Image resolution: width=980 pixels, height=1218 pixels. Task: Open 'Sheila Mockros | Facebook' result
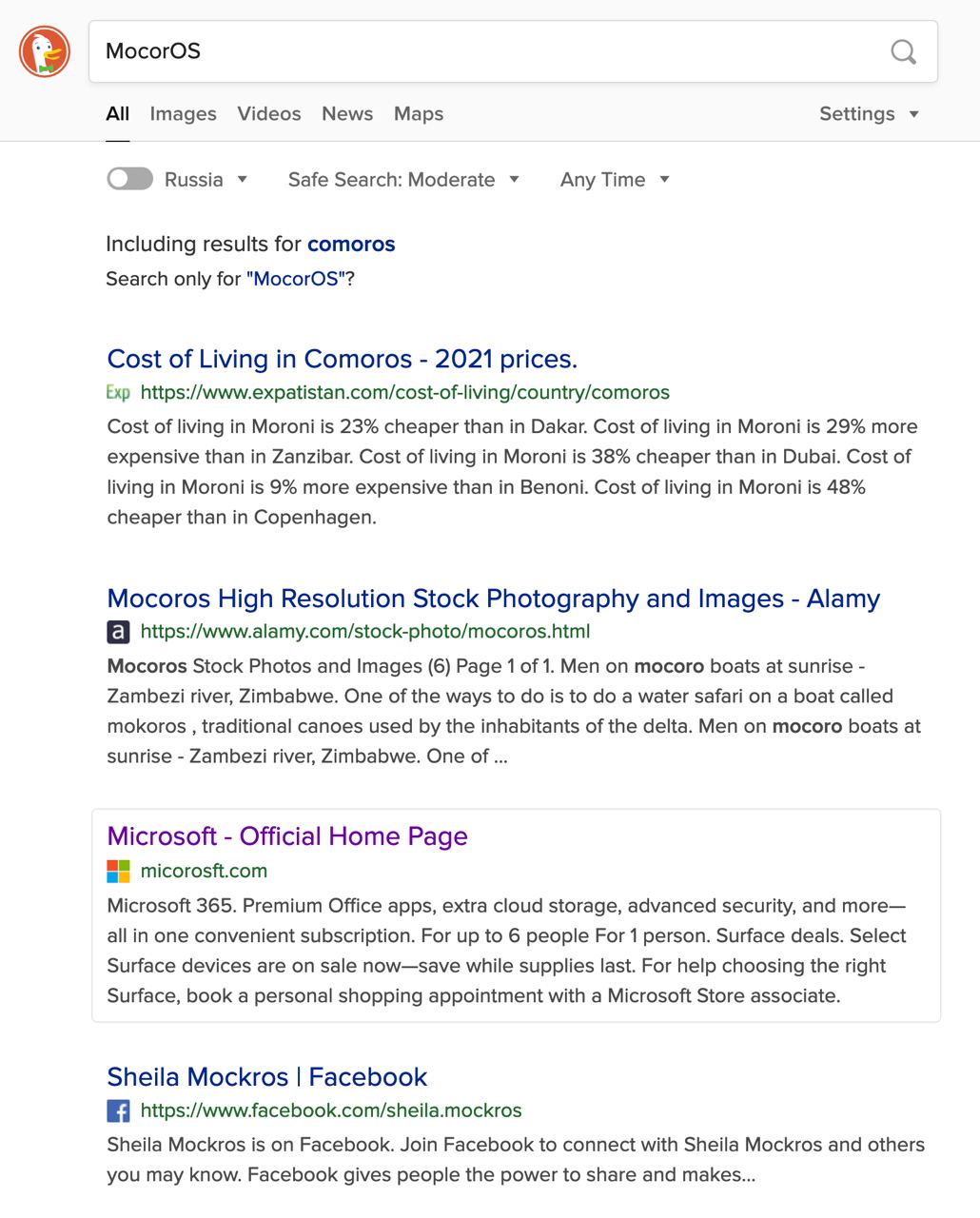267,1077
